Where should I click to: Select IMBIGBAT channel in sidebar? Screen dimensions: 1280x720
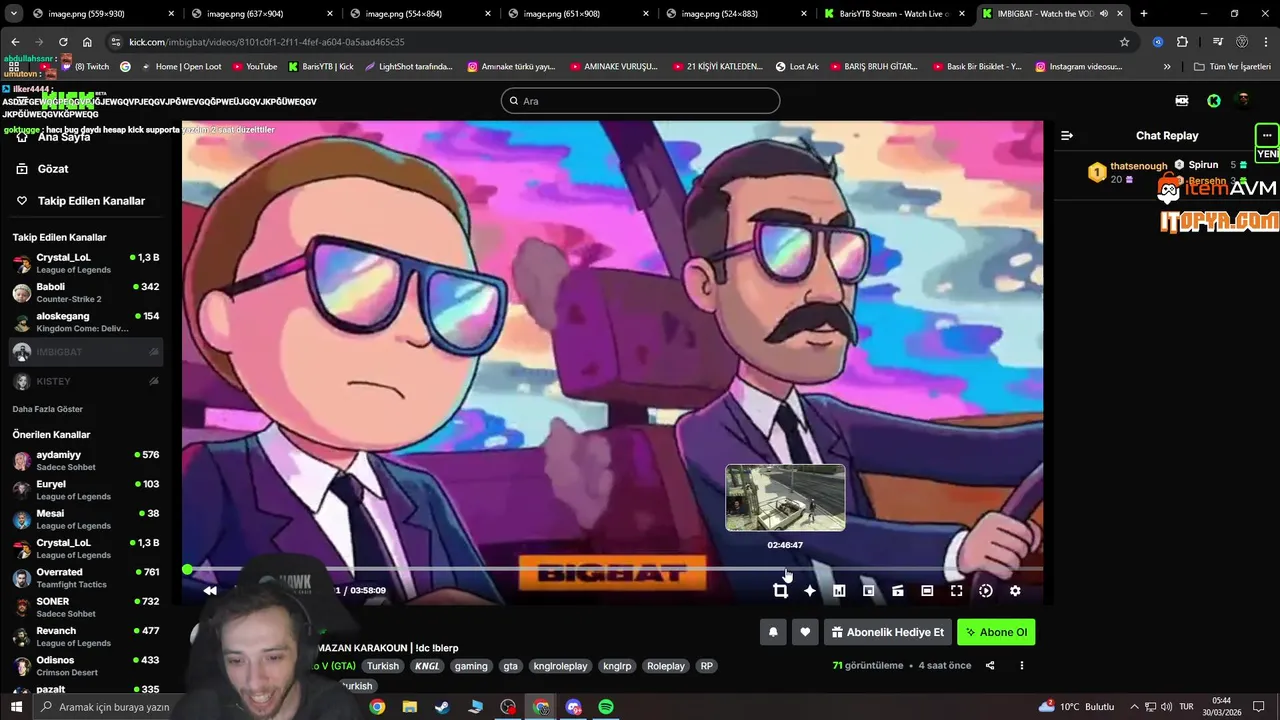[x=86, y=352]
